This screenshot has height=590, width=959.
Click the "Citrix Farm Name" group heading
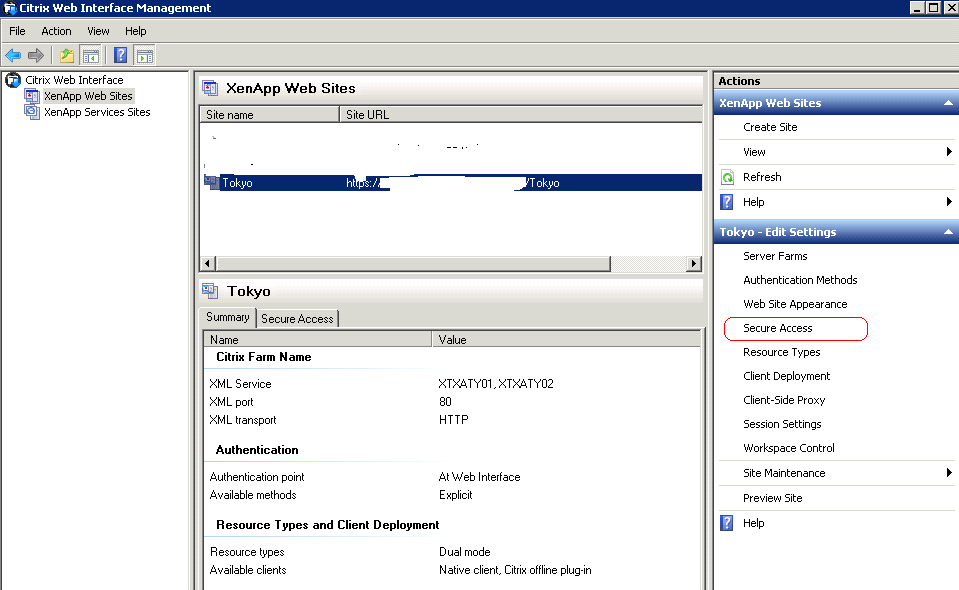coord(264,357)
